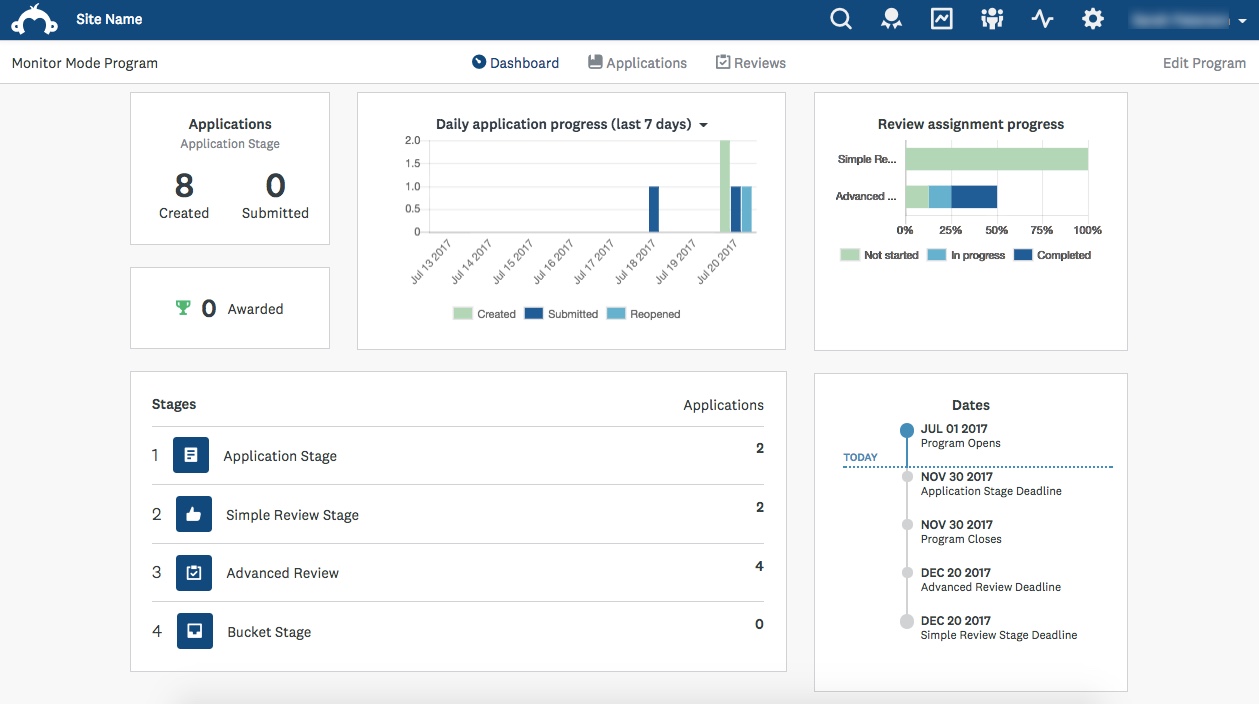Open the activity pulse icon in the top bar
Viewport: 1259px width, 704px height.
click(x=1042, y=18)
